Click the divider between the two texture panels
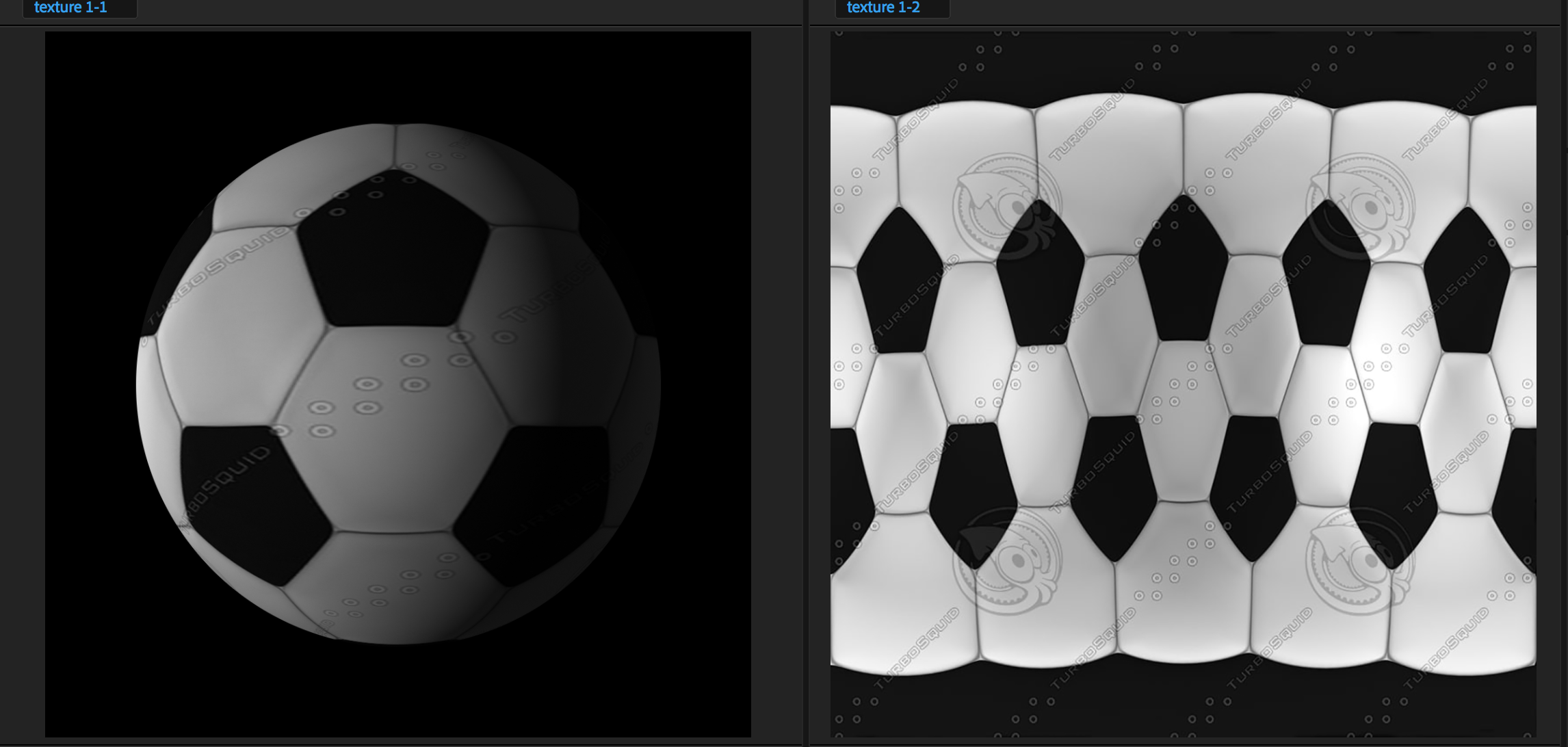Viewport: 1568px width, 747px height. [x=806, y=383]
